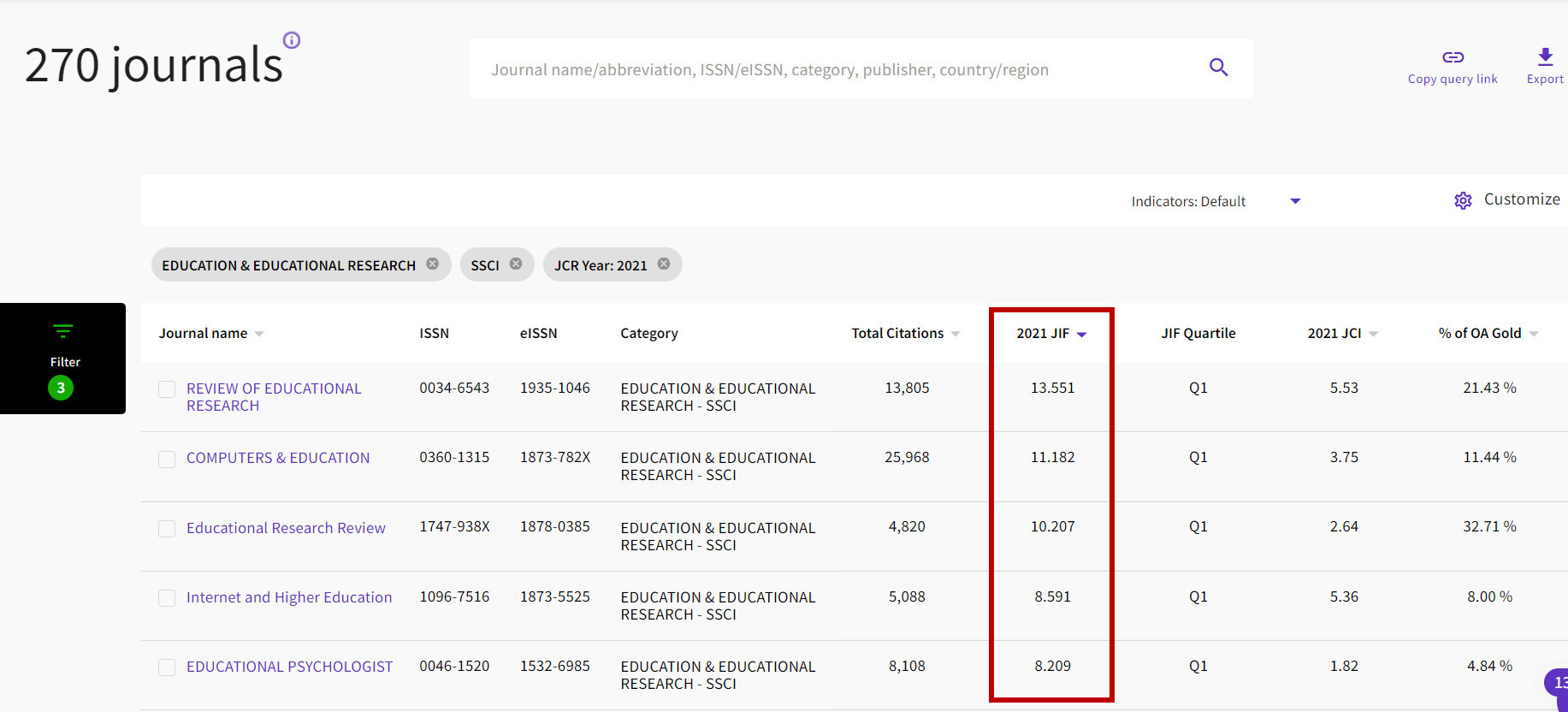1568x712 pixels.
Task: Sort by Total Citations arrow
Action: point(956,334)
